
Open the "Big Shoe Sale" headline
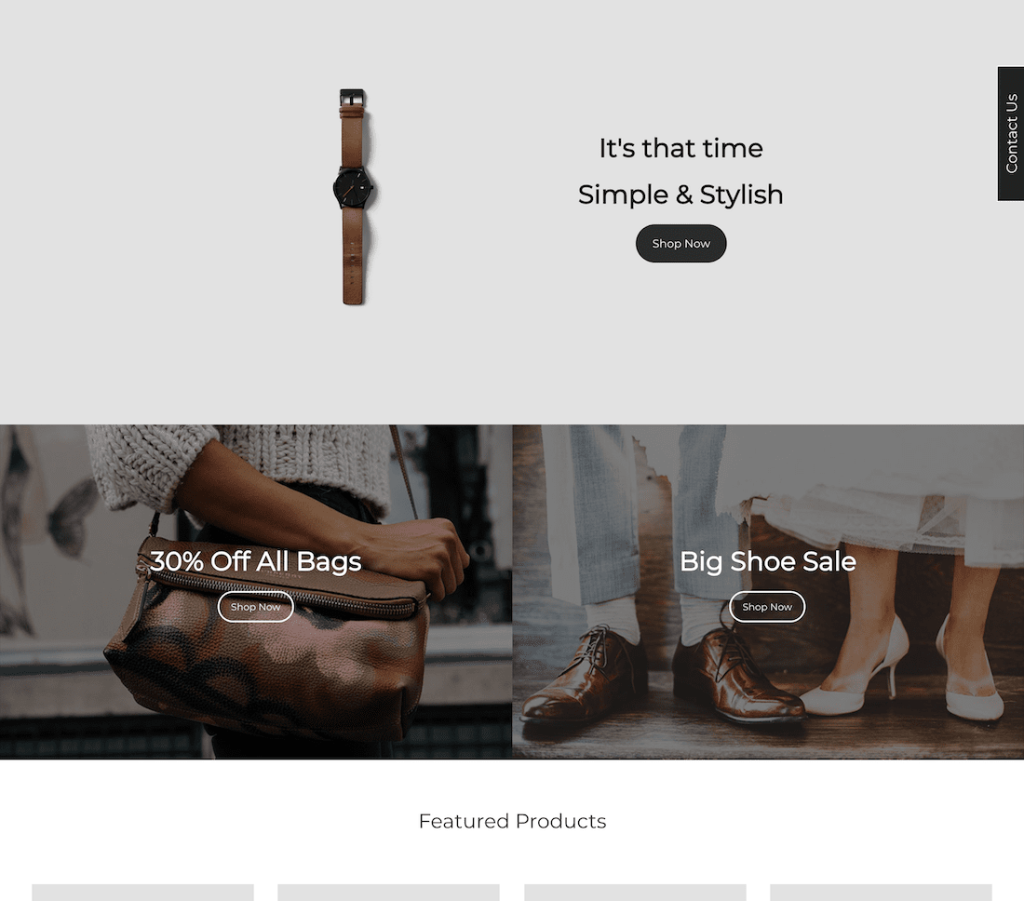click(x=767, y=561)
